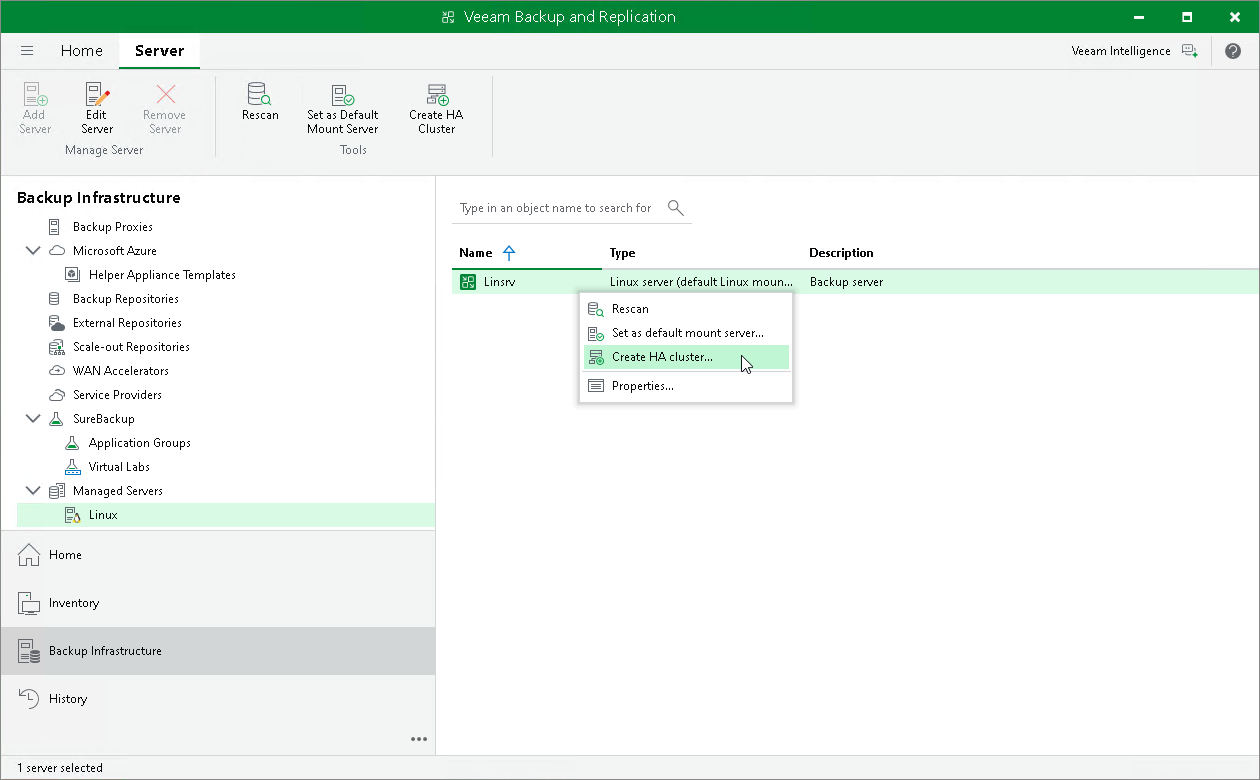Collapse the Microsoft Azure tree node

[33, 250]
